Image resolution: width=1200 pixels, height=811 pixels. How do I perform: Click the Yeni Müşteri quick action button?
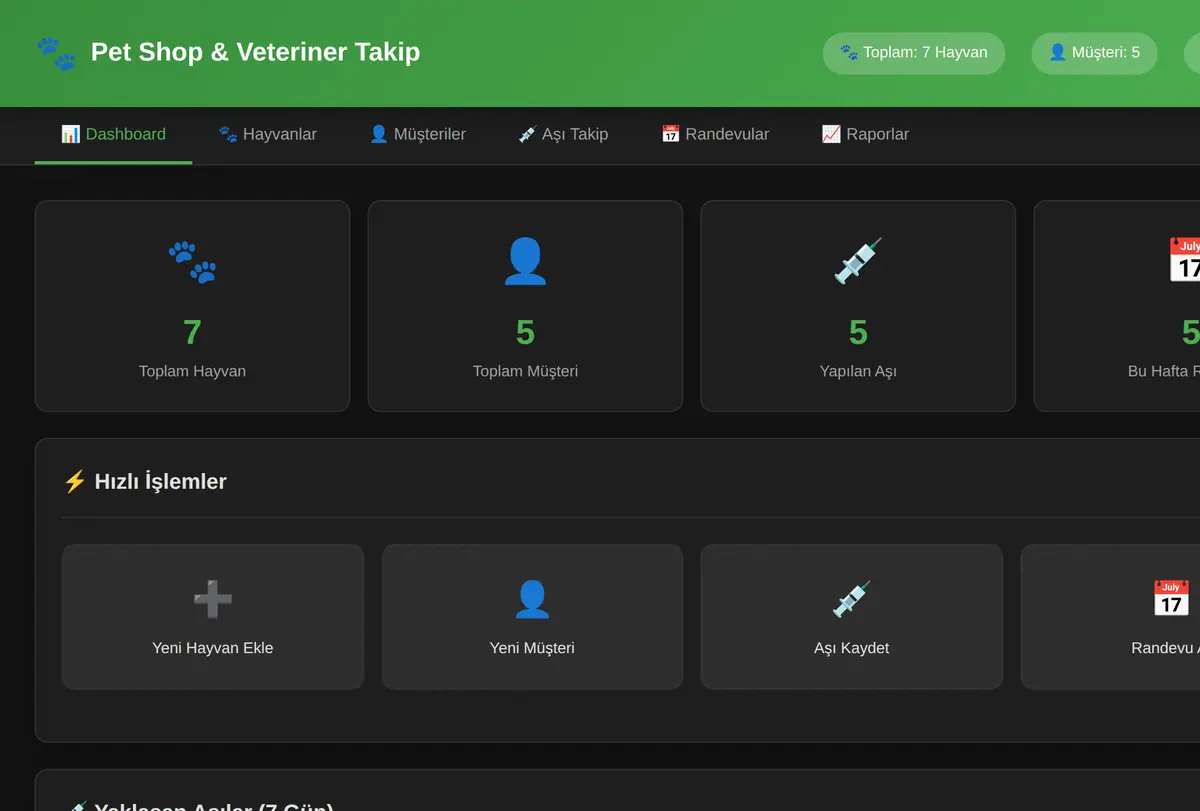tap(532, 617)
